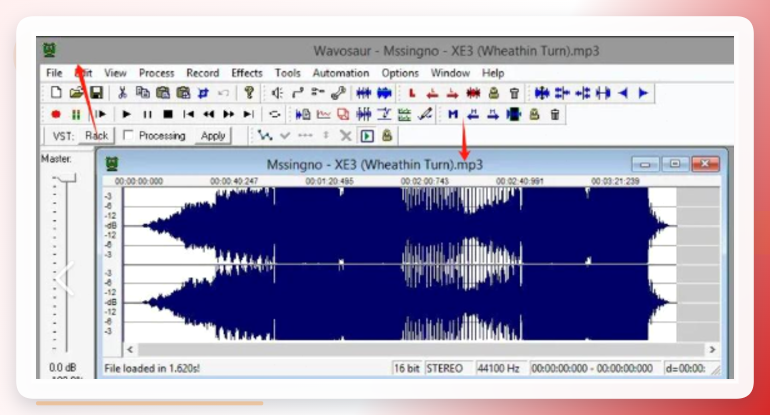Delete markers with the trash icon beside marker tools
Screen dimensions: 770x415
(554, 114)
